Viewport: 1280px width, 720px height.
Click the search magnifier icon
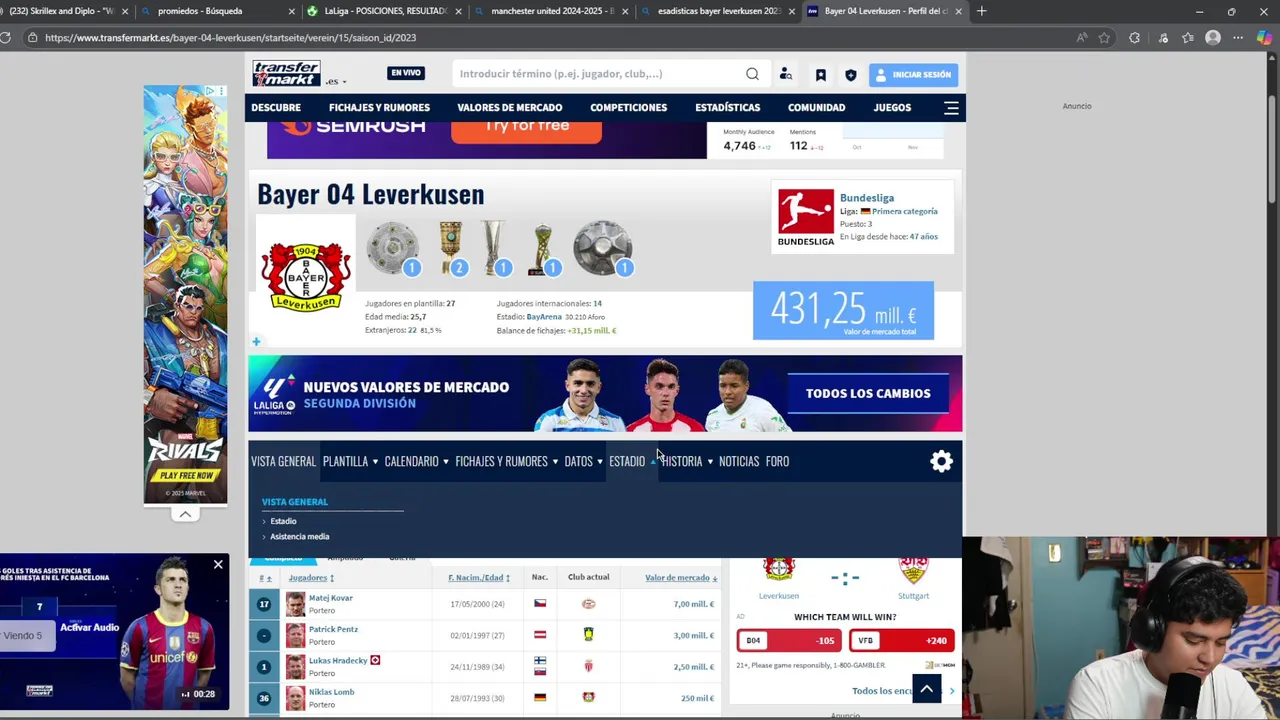click(752, 74)
